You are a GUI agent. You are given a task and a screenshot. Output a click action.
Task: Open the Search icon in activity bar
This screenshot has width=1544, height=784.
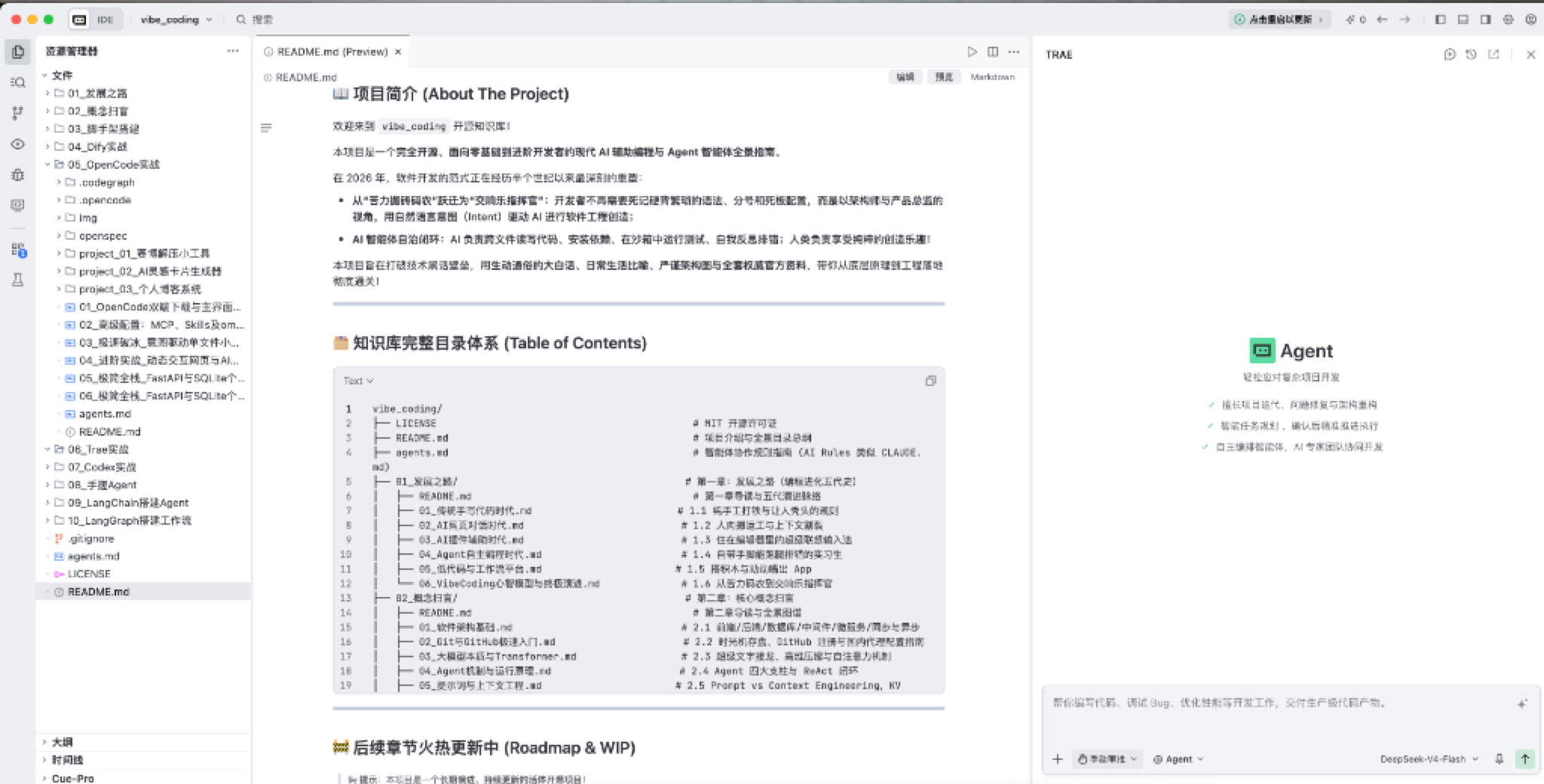(x=18, y=82)
